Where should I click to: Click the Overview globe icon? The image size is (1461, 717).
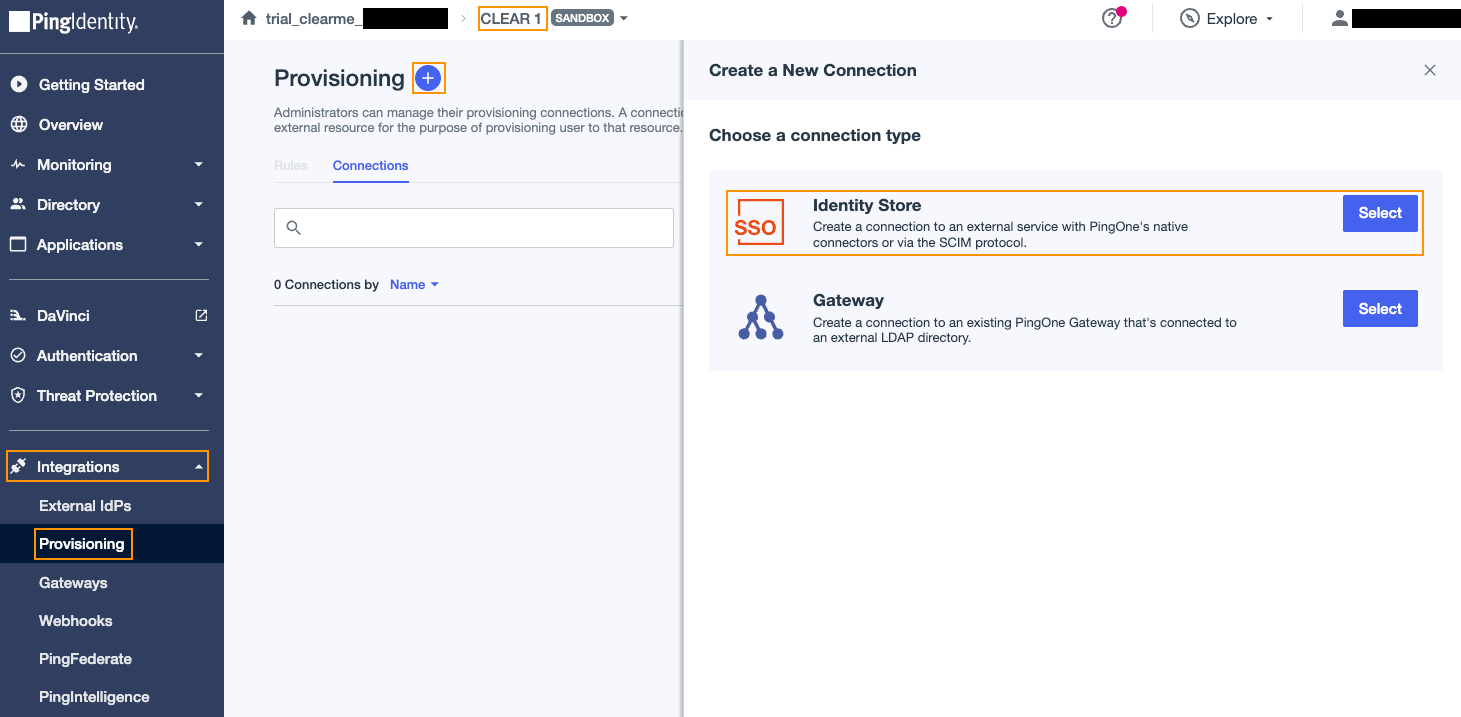click(x=18, y=125)
